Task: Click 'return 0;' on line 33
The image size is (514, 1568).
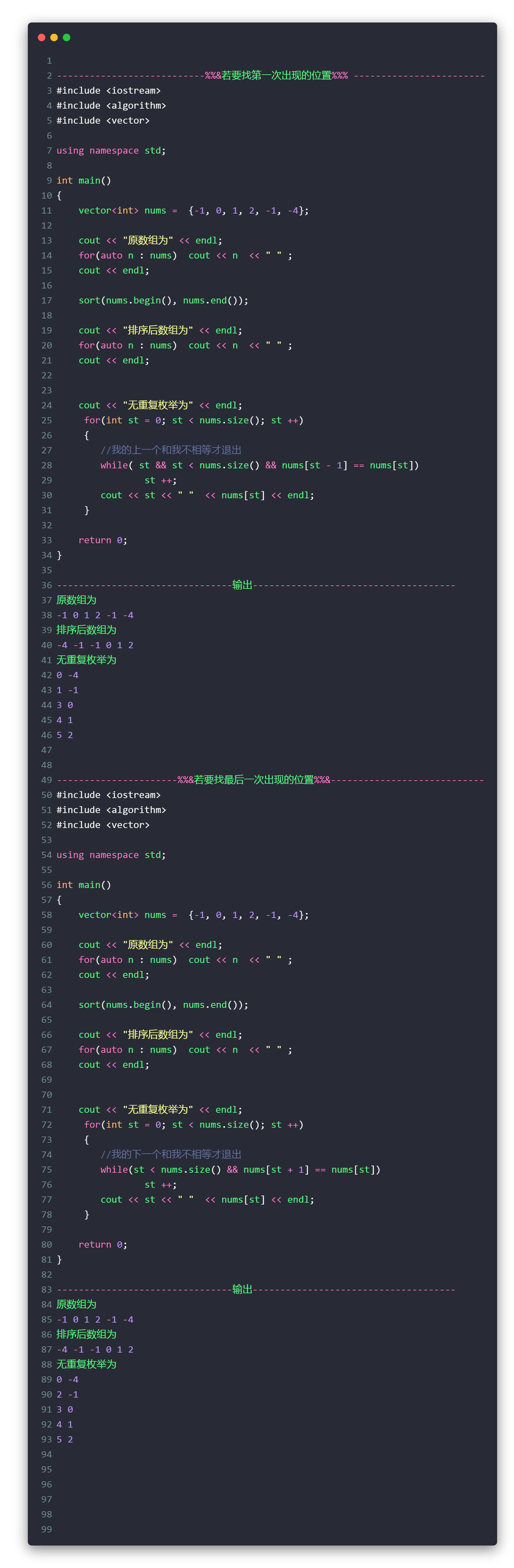Action: pos(103,540)
